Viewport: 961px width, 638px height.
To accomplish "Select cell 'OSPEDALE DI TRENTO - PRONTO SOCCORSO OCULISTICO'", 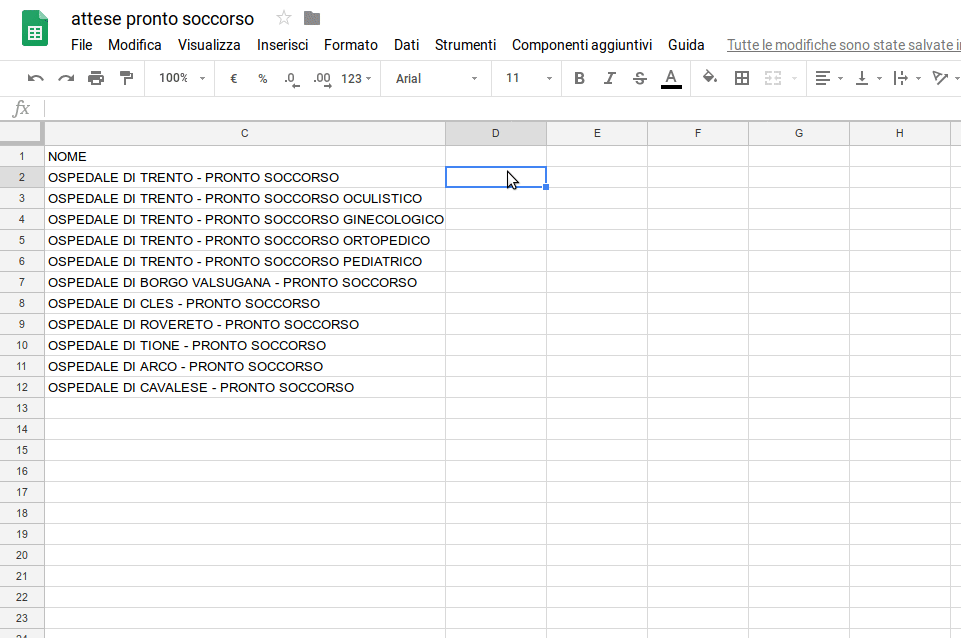I will tap(245, 199).
